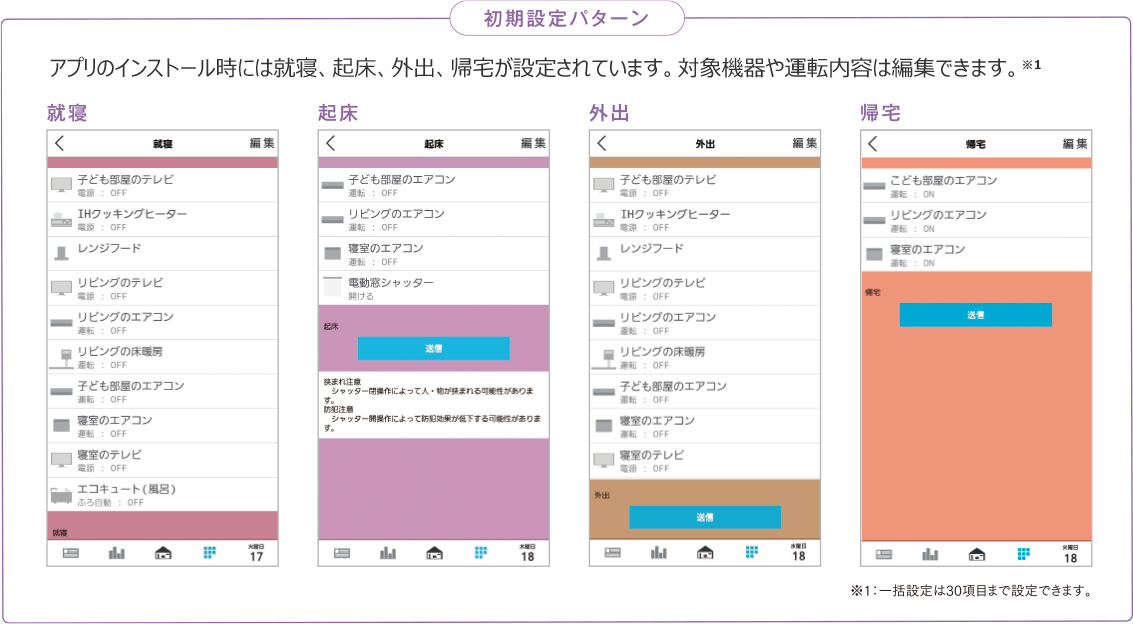Screen dimensions: 1133x624
Task: Open the date 17 calendar on 就寝 screen
Action: pyautogui.click(x=256, y=553)
